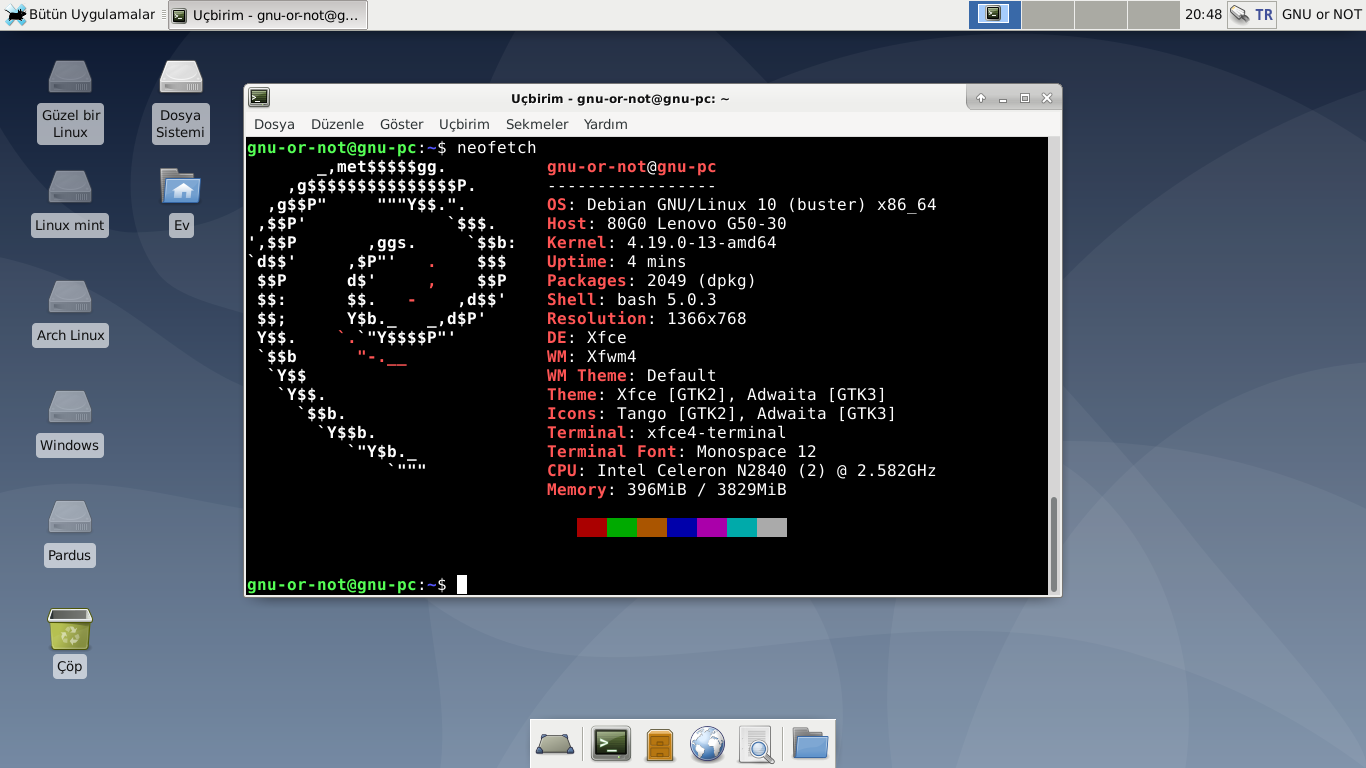Click the typed 'neofetch' command text
Image resolution: width=1366 pixels, height=768 pixels.
(x=497, y=148)
